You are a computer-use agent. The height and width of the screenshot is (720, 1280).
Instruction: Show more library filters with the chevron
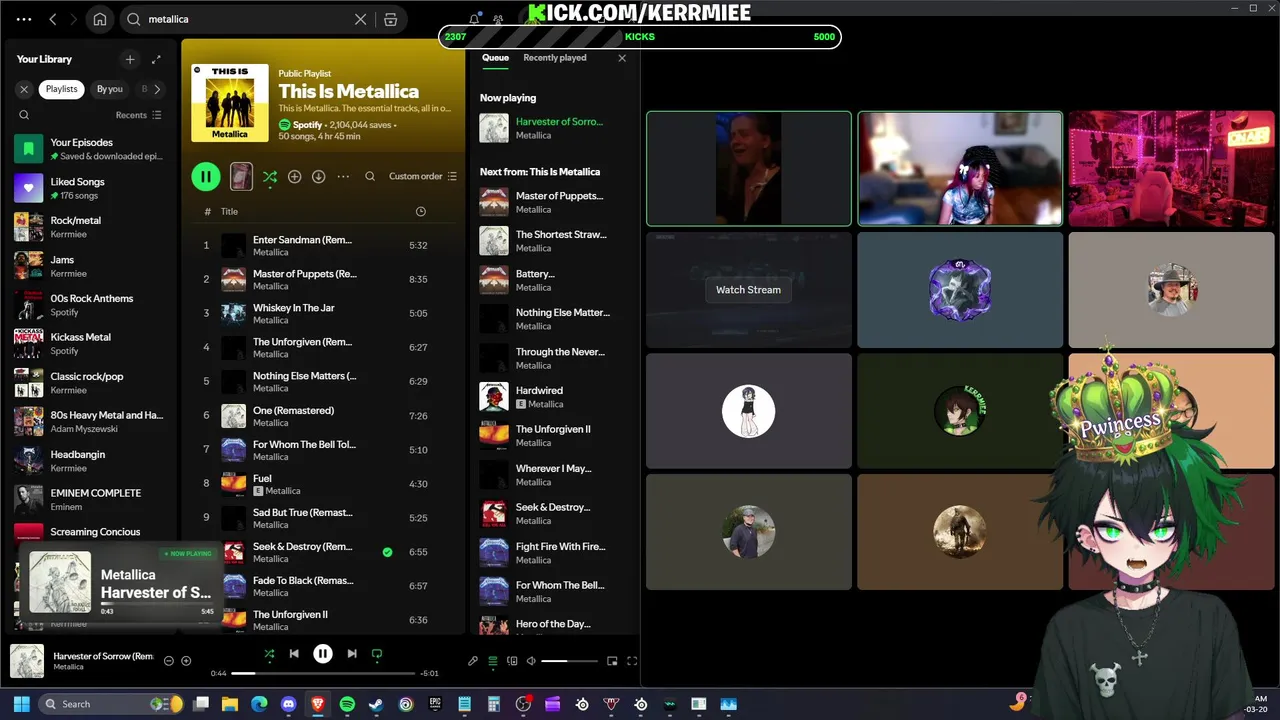click(157, 89)
